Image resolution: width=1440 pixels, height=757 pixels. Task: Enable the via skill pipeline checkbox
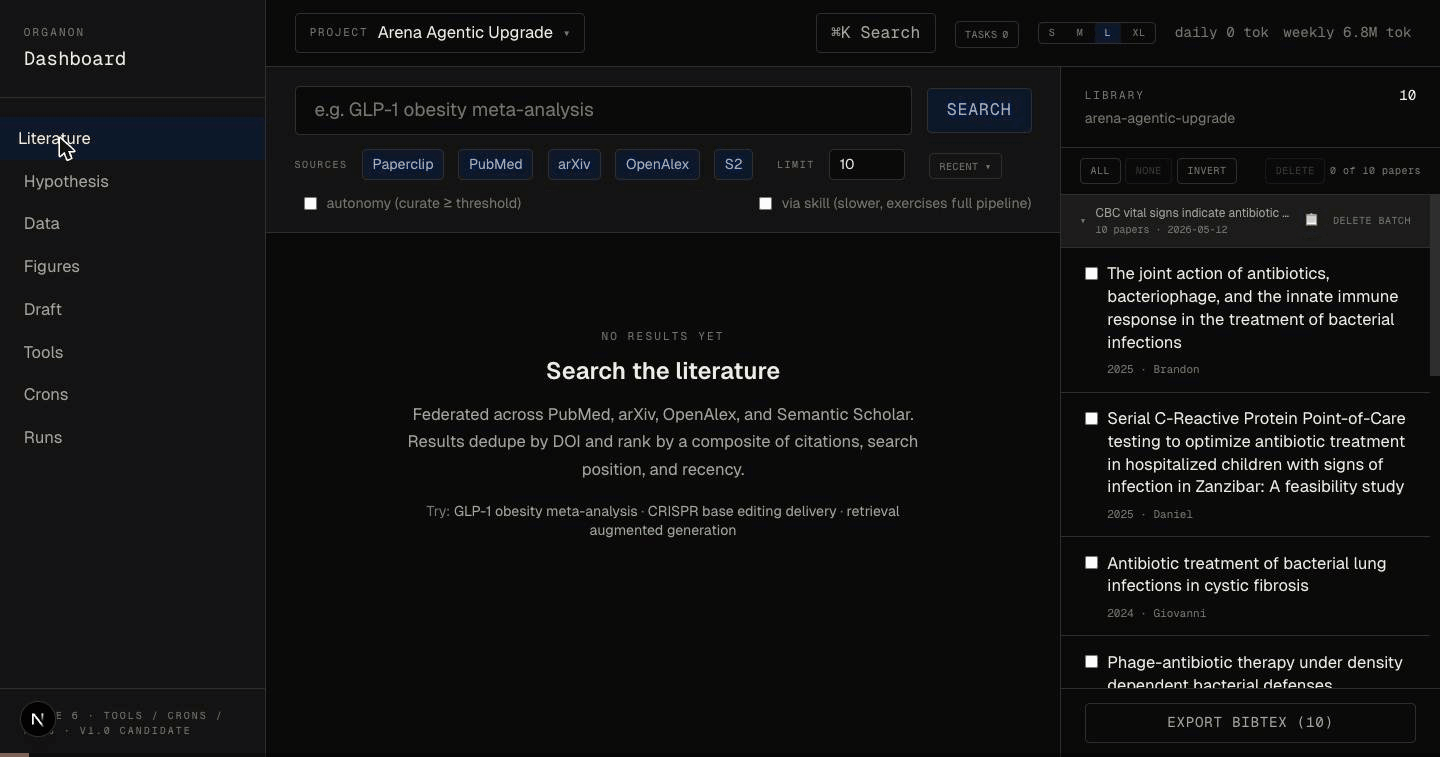pos(765,203)
